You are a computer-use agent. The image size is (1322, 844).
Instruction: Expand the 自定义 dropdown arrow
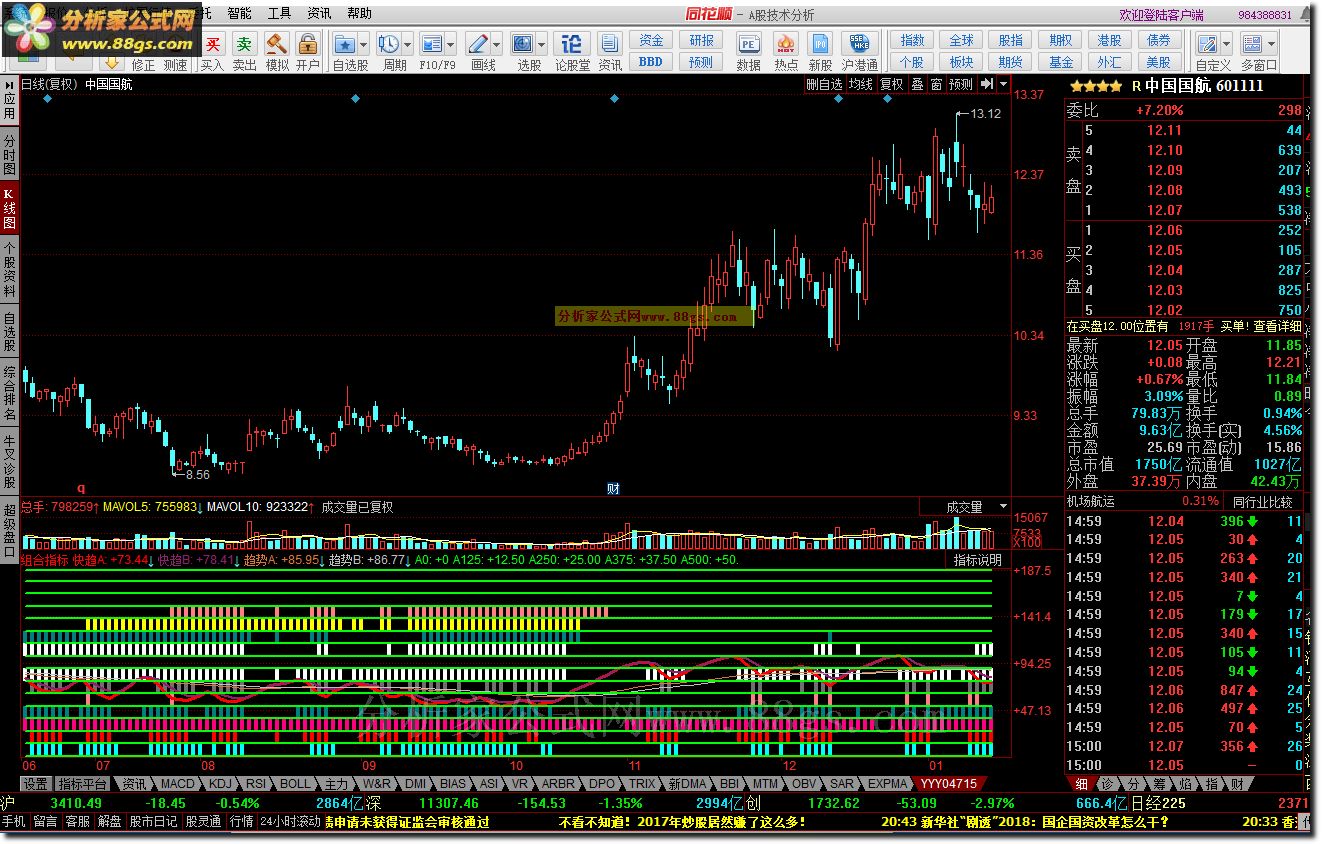click(x=1227, y=44)
